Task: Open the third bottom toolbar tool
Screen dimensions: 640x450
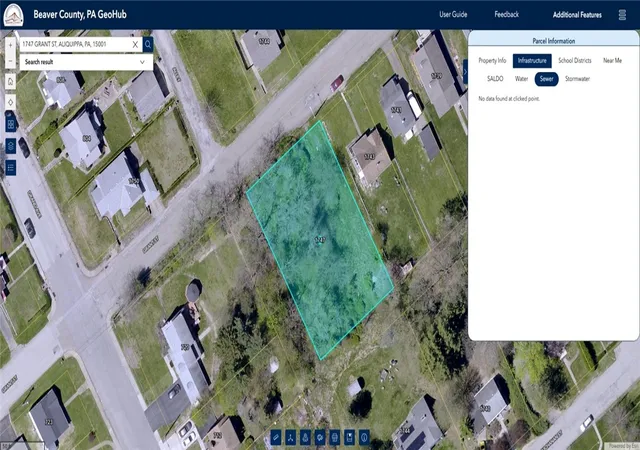Action: coord(305,437)
